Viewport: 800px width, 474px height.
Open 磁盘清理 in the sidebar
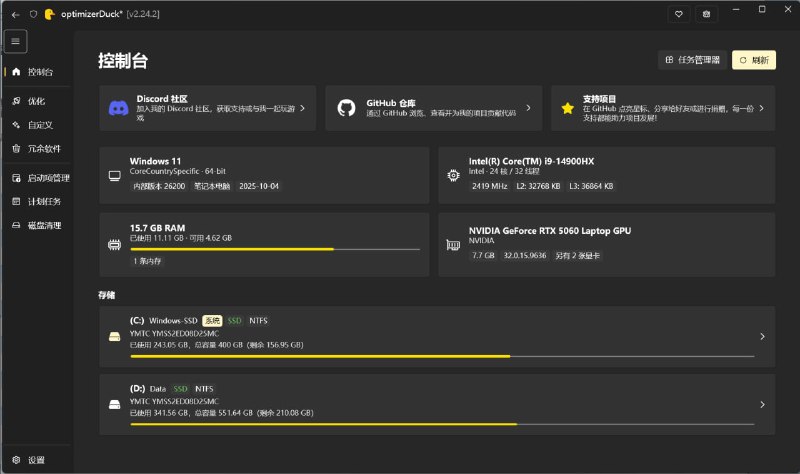click(36, 226)
